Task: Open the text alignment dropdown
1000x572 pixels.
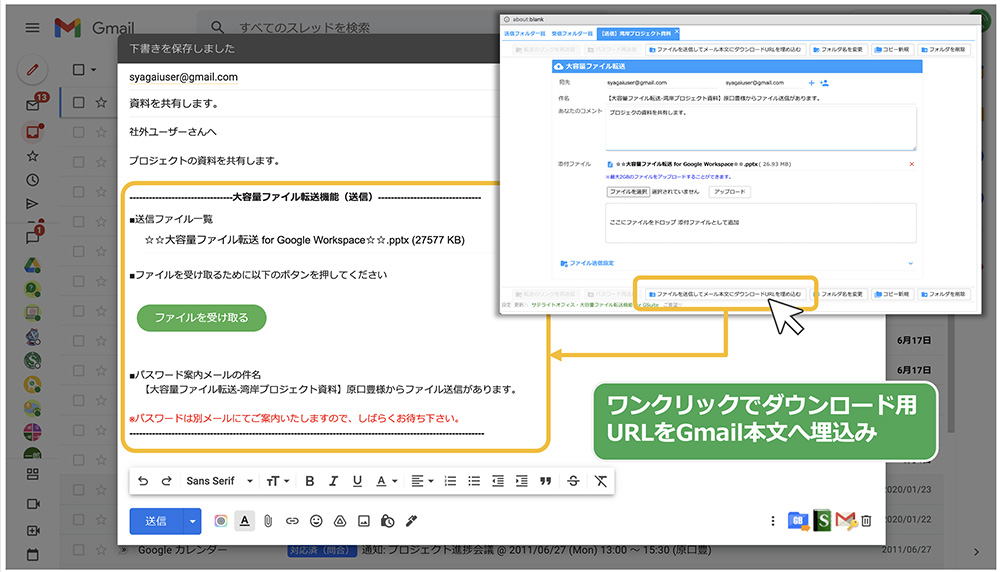Action: (x=422, y=481)
